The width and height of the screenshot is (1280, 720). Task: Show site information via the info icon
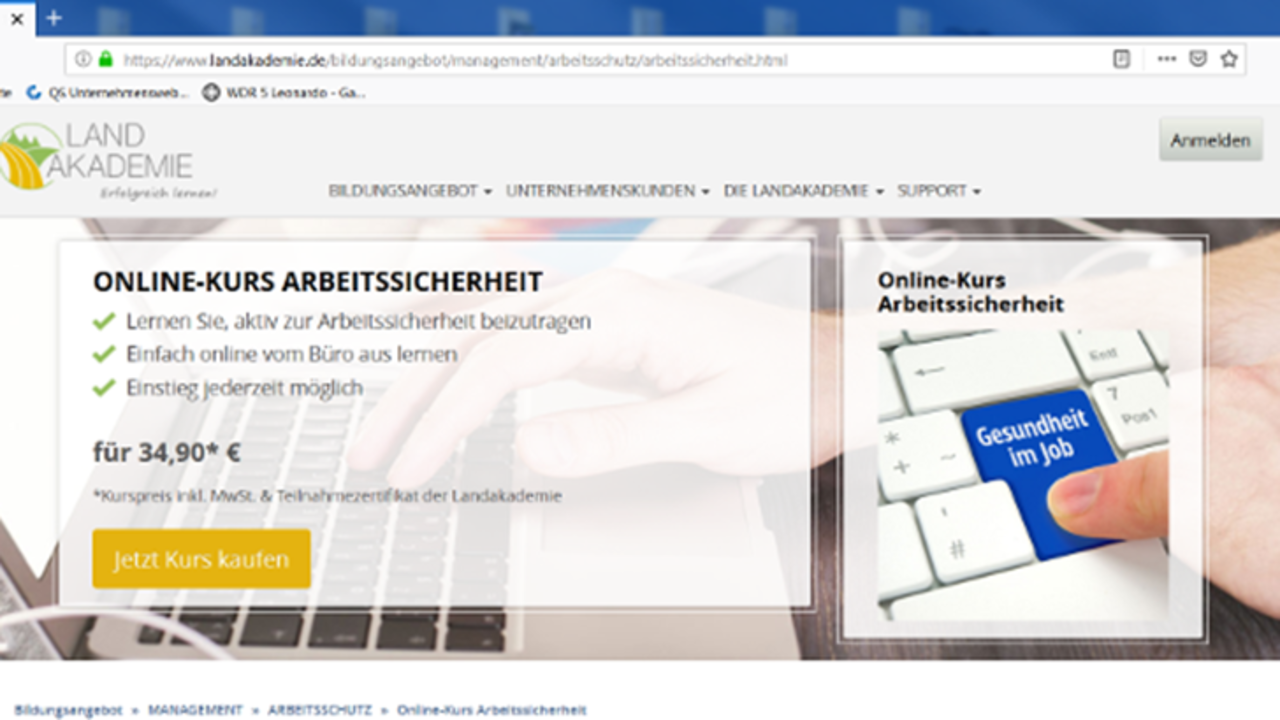83,60
